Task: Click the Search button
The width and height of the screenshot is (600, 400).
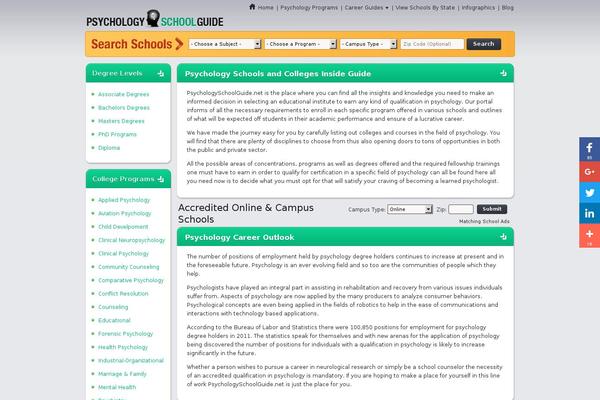Action: tap(484, 44)
